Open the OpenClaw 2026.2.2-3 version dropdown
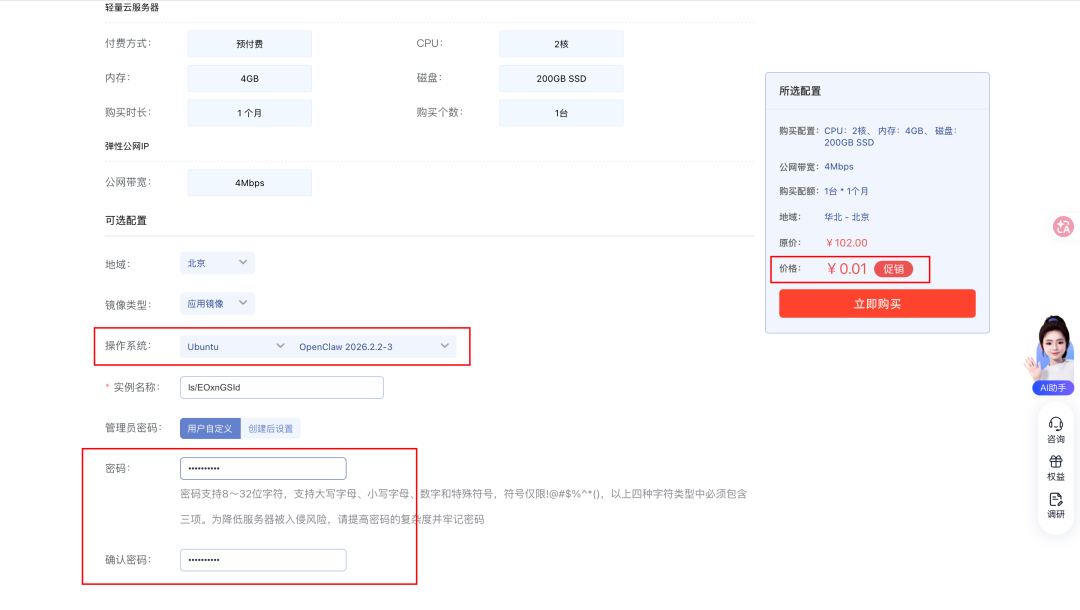Viewport: 1080px width, 610px height. (372, 345)
